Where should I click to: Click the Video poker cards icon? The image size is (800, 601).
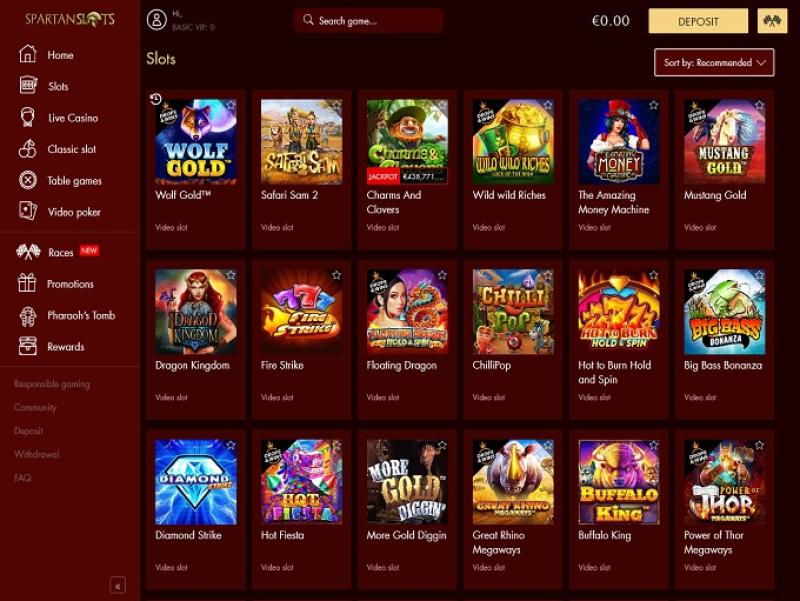28,211
